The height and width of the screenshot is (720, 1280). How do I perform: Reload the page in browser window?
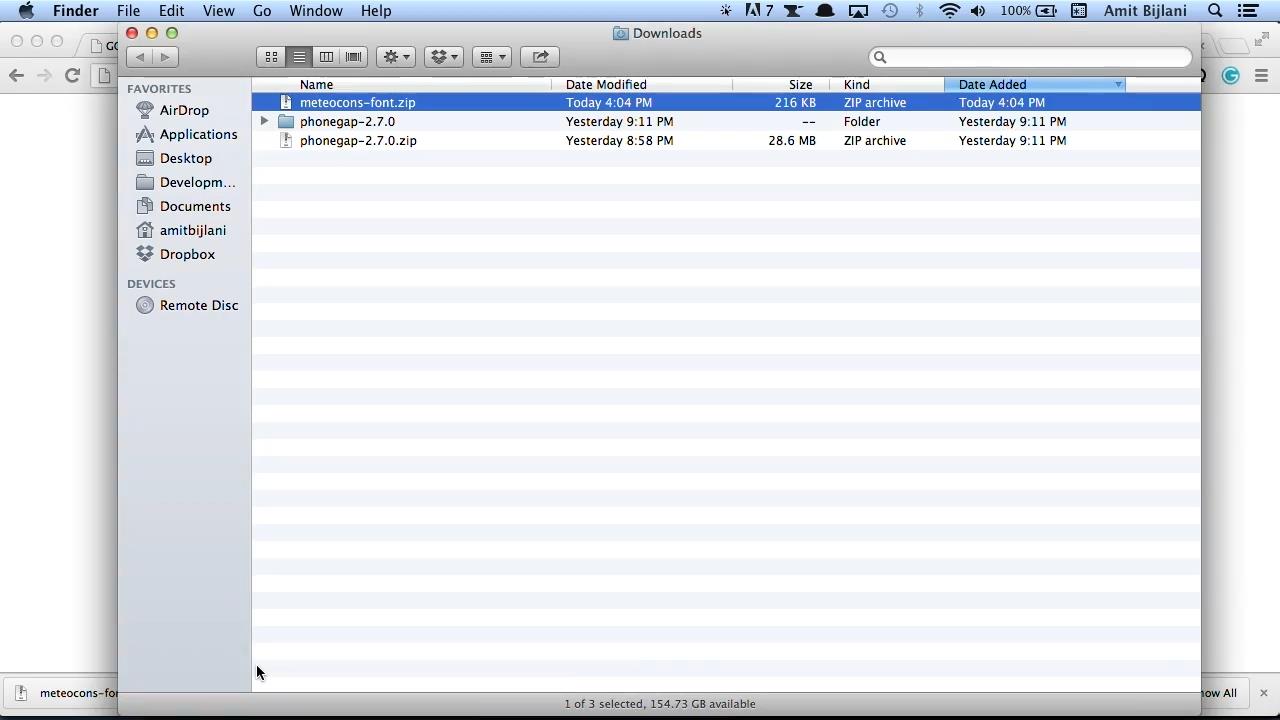pyautogui.click(x=72, y=75)
